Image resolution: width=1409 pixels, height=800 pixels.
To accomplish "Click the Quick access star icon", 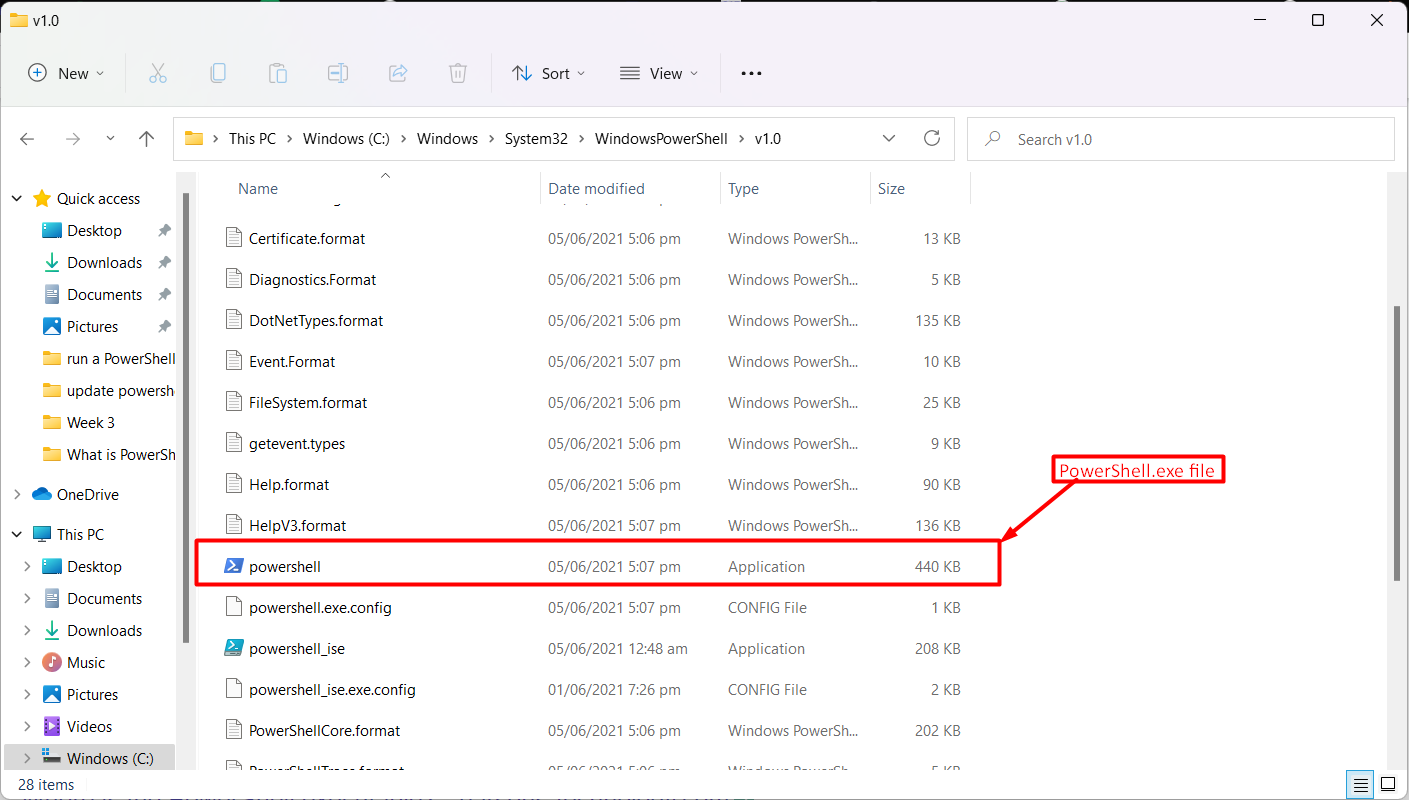I will 42,198.
